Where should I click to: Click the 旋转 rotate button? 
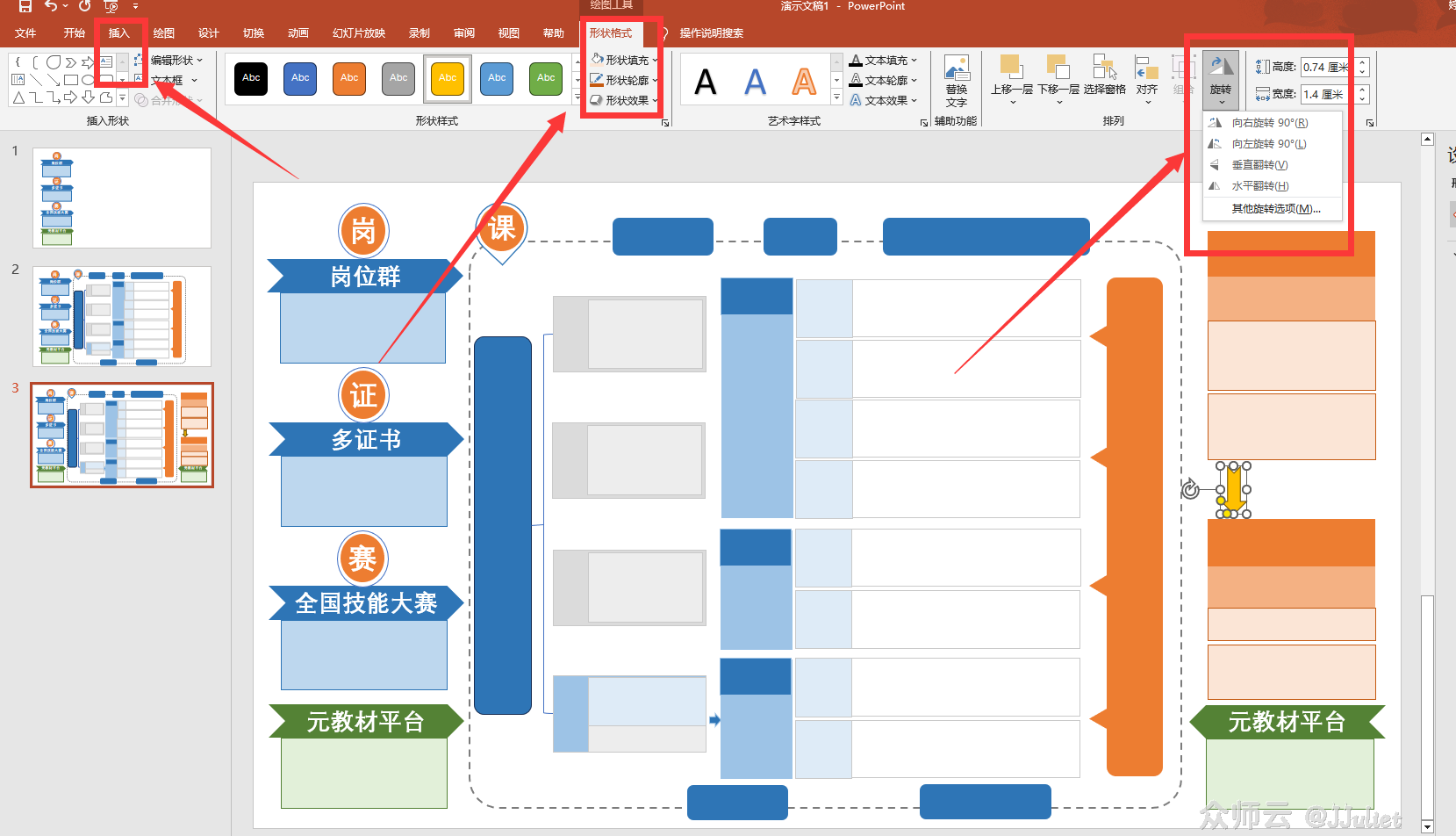[x=1221, y=80]
